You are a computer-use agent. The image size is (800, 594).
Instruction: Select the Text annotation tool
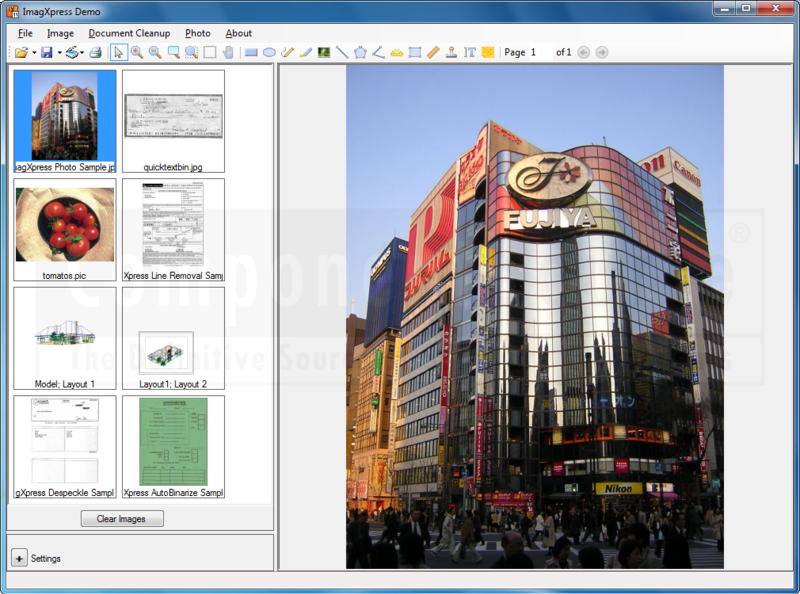coord(469,52)
